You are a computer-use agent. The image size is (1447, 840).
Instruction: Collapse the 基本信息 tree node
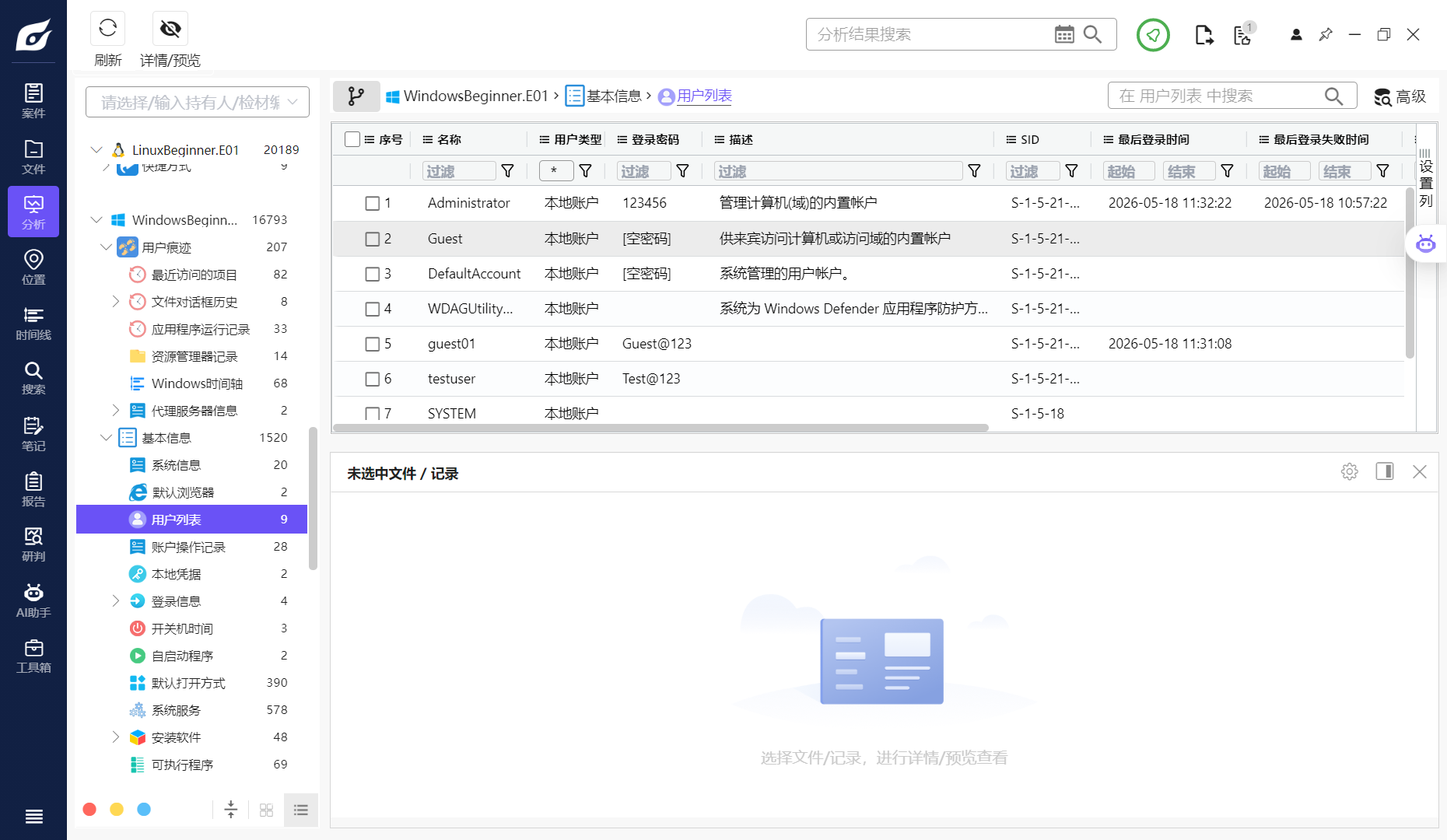[107, 438]
